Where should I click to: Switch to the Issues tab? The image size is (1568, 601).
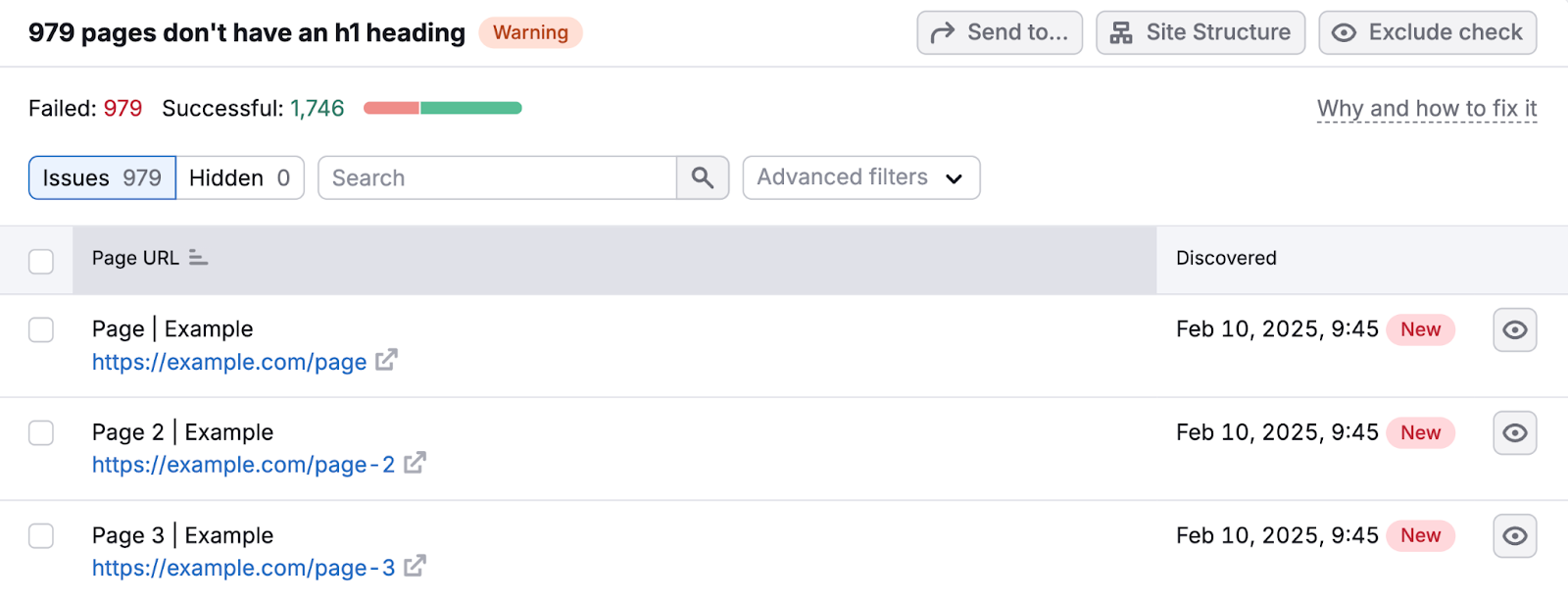[100, 177]
